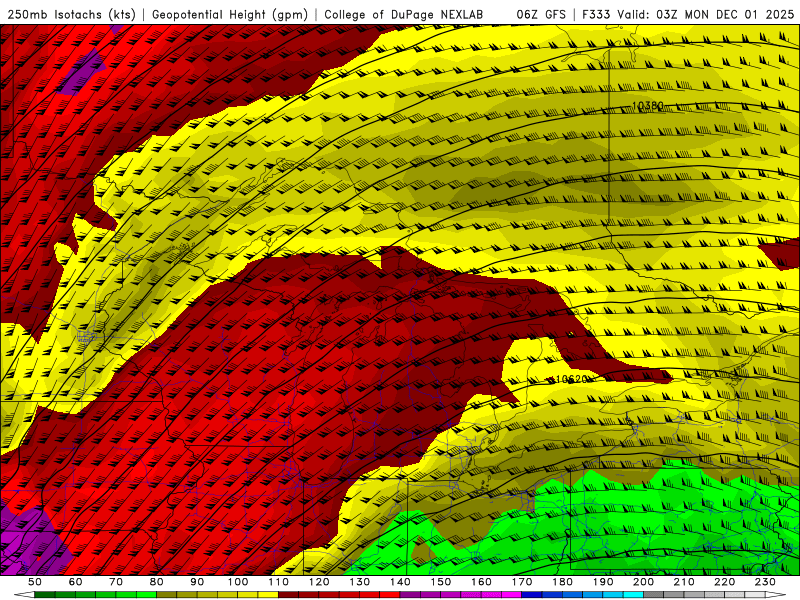Click the 200 value on the color scale
Screen dimensions: 800x600
coord(644,582)
